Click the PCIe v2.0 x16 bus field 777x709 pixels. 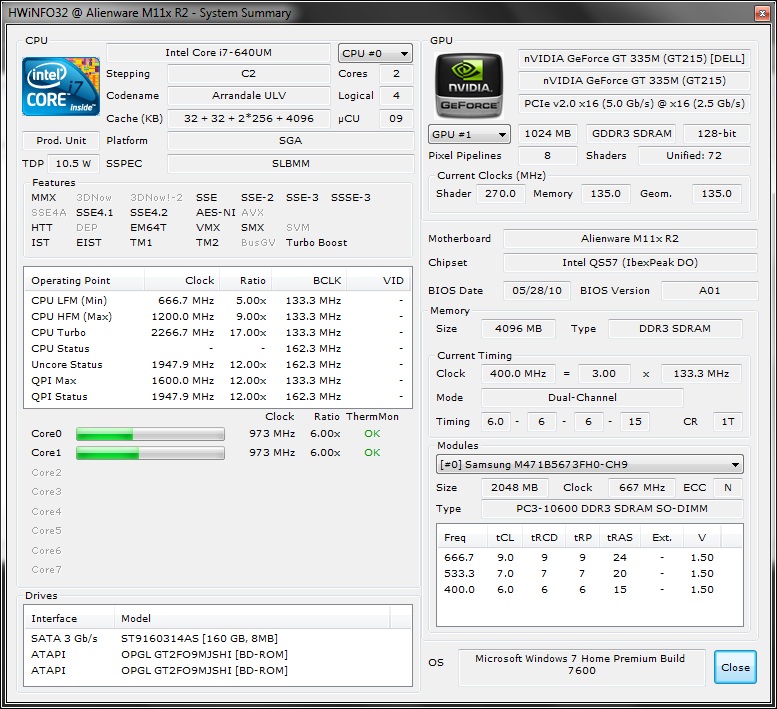point(634,104)
